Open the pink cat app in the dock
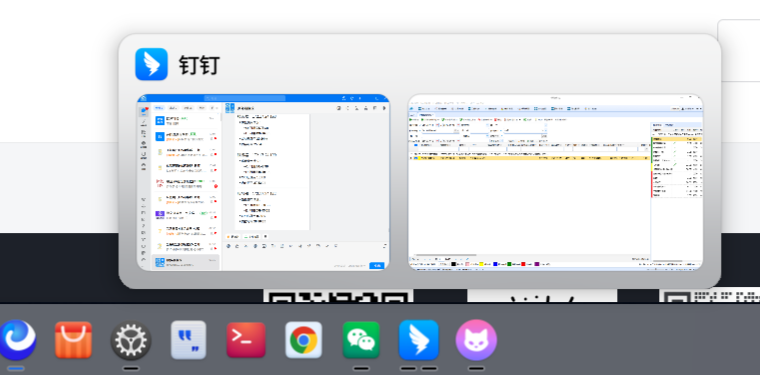760x375 pixels. (x=476, y=340)
